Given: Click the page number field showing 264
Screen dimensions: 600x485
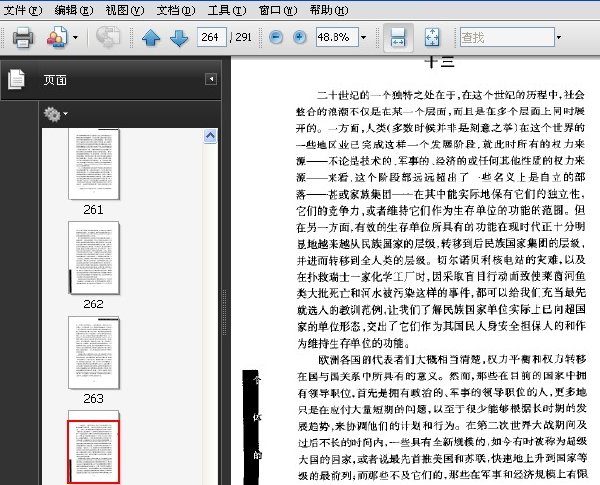Looking at the screenshot, I should pyautogui.click(x=212, y=37).
